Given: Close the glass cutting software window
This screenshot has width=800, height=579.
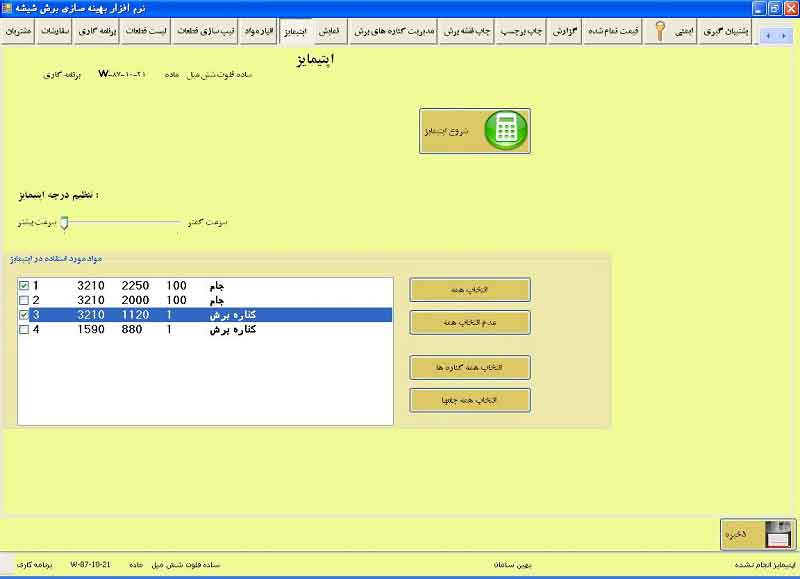Looking at the screenshot, I should pyautogui.click(x=791, y=8).
